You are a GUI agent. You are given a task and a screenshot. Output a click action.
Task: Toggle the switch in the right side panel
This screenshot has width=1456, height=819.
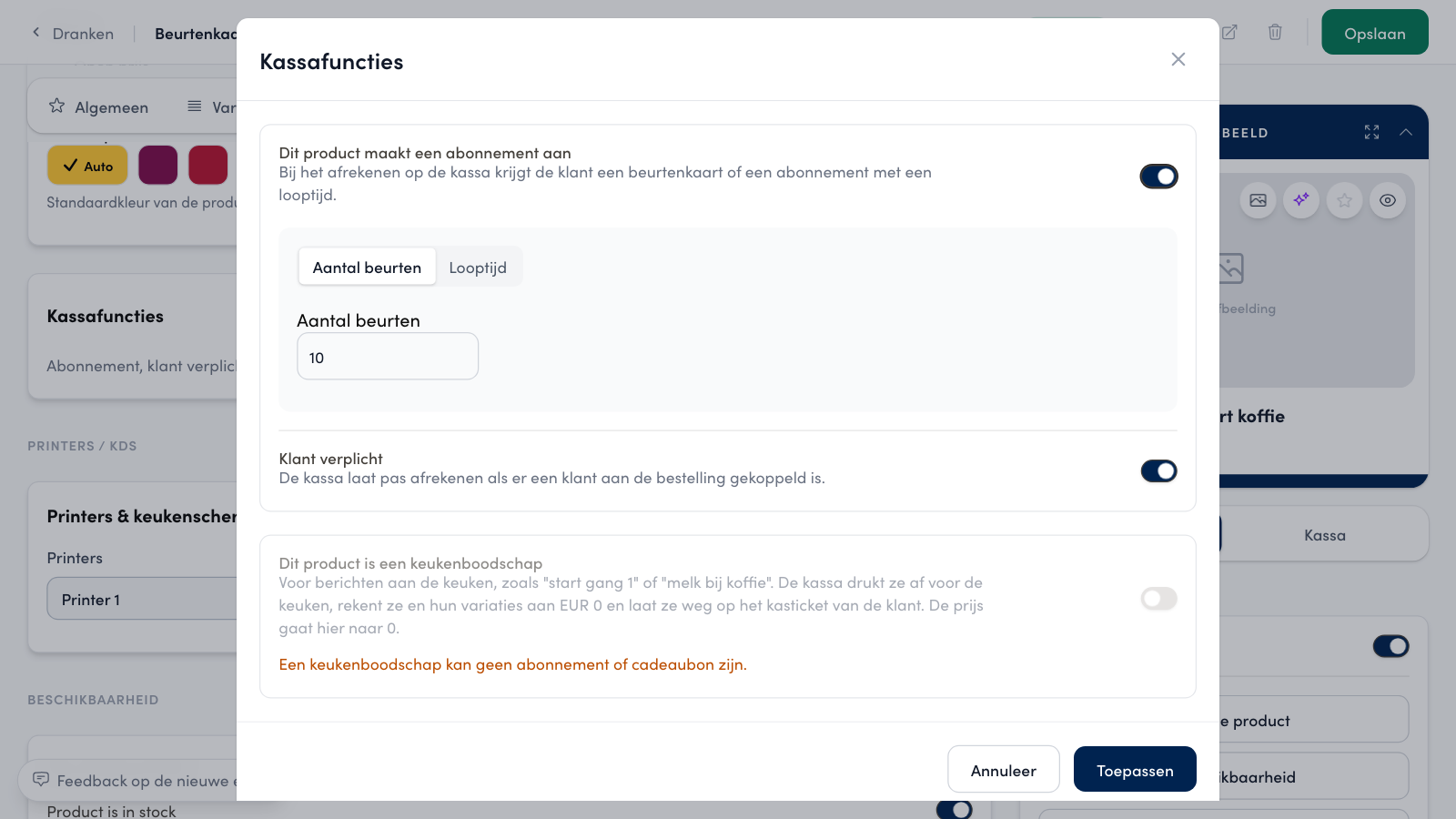click(x=1390, y=646)
